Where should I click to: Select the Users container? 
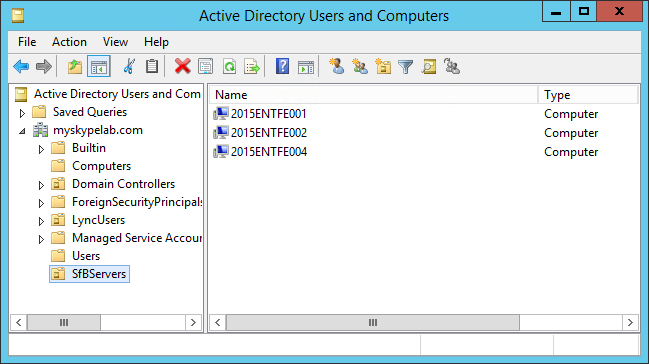tap(86, 256)
